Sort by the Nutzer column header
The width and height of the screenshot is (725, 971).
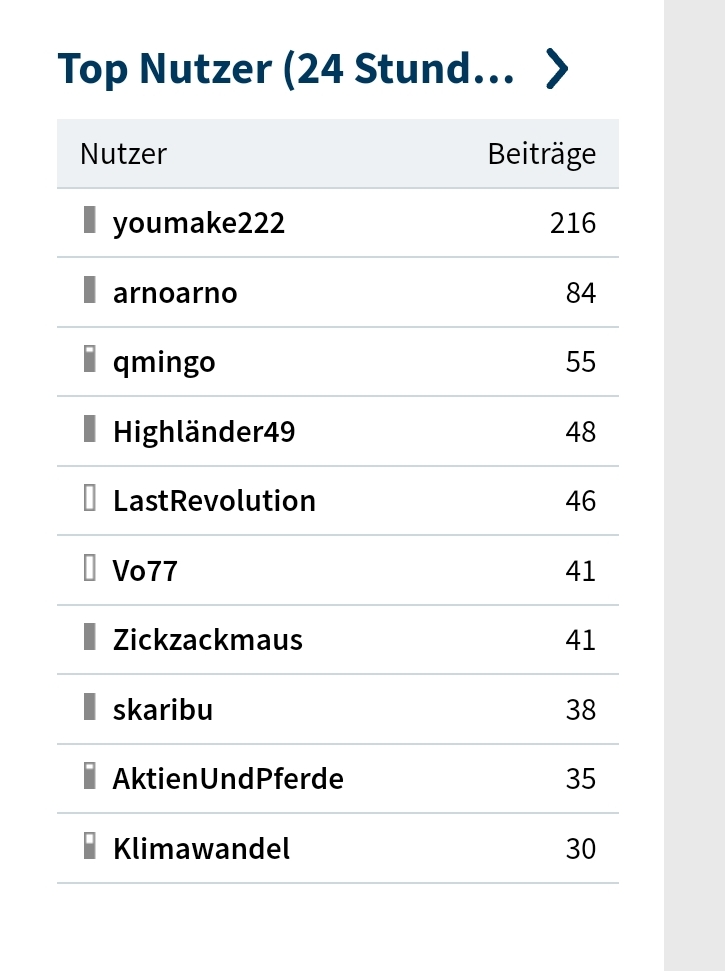click(121, 153)
